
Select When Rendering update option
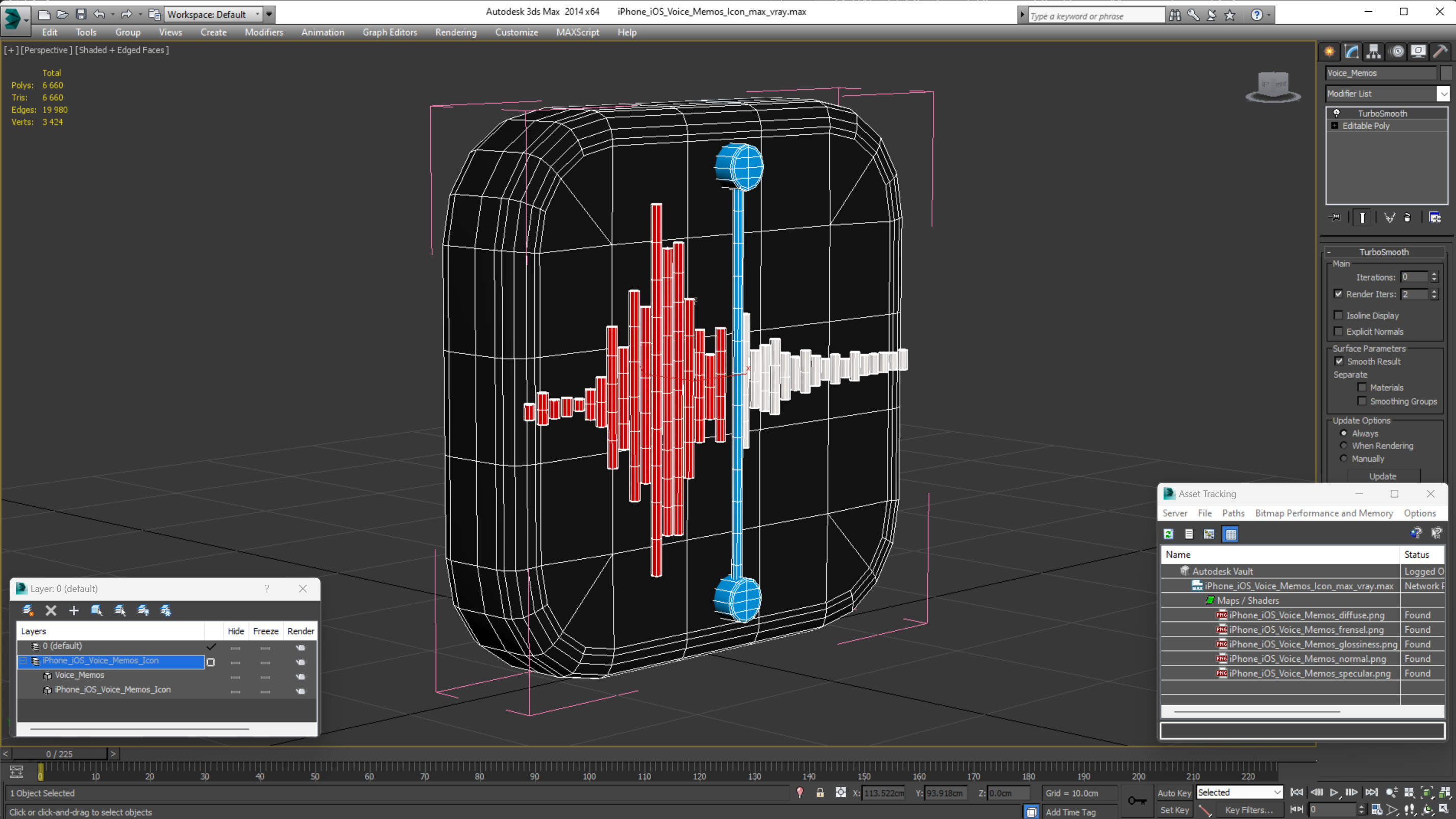coord(1344,445)
